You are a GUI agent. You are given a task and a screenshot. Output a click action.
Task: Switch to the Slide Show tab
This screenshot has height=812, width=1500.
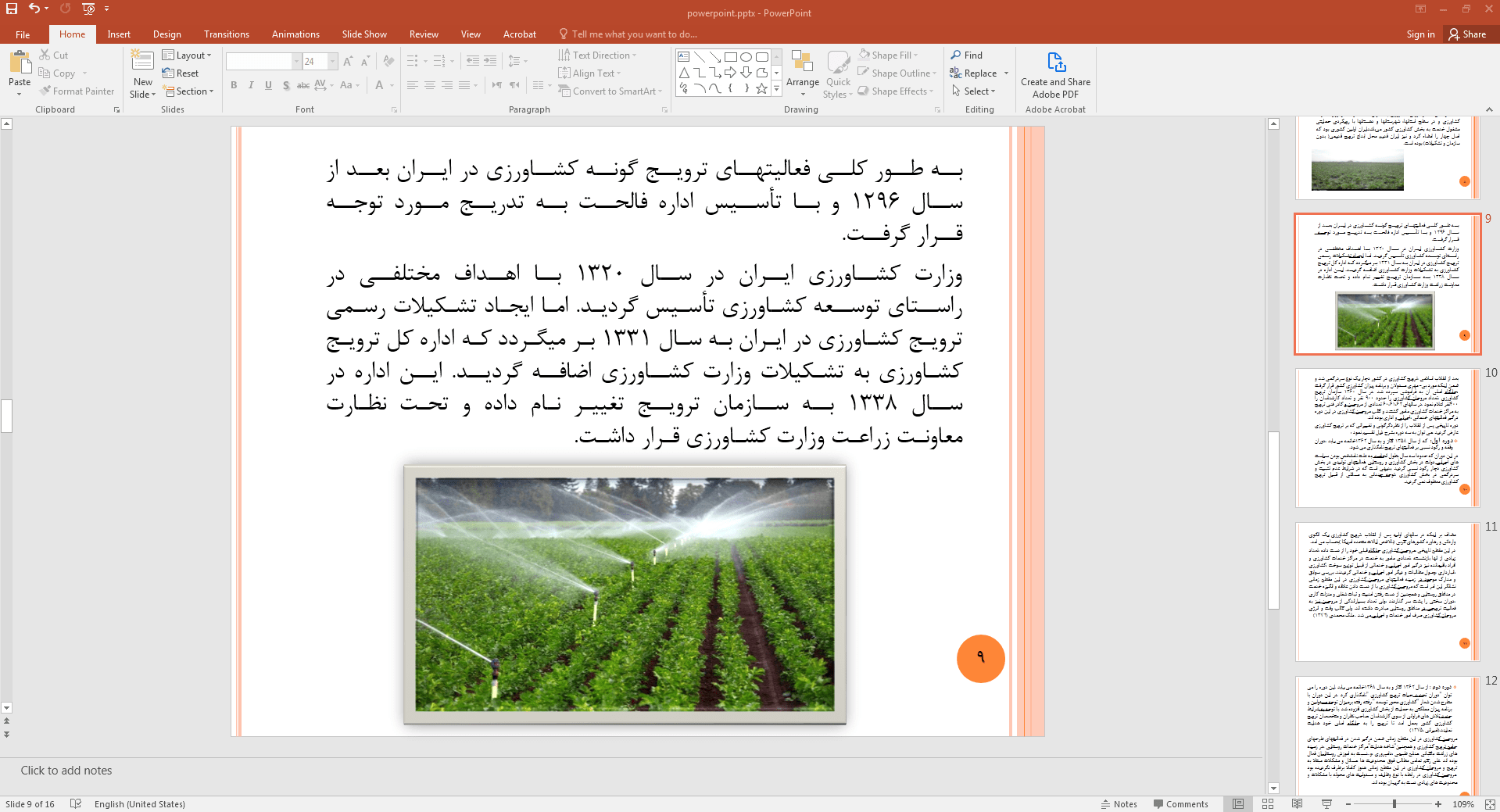pos(364,34)
